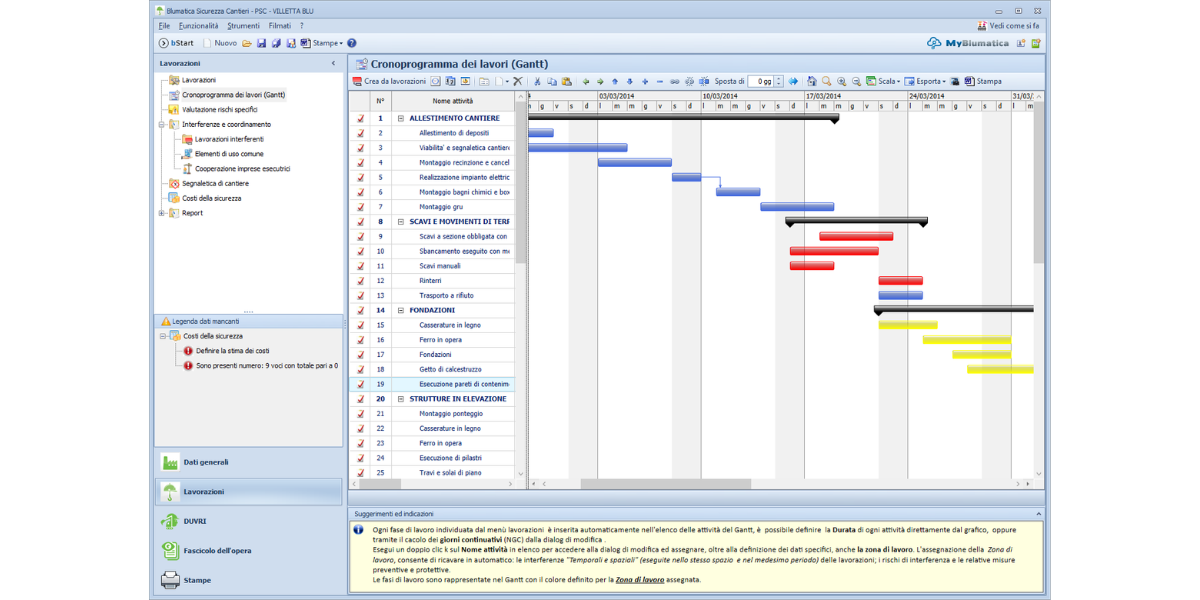Toggle the checkbox for row 19
The height and width of the screenshot is (600, 1200).
coord(360,384)
